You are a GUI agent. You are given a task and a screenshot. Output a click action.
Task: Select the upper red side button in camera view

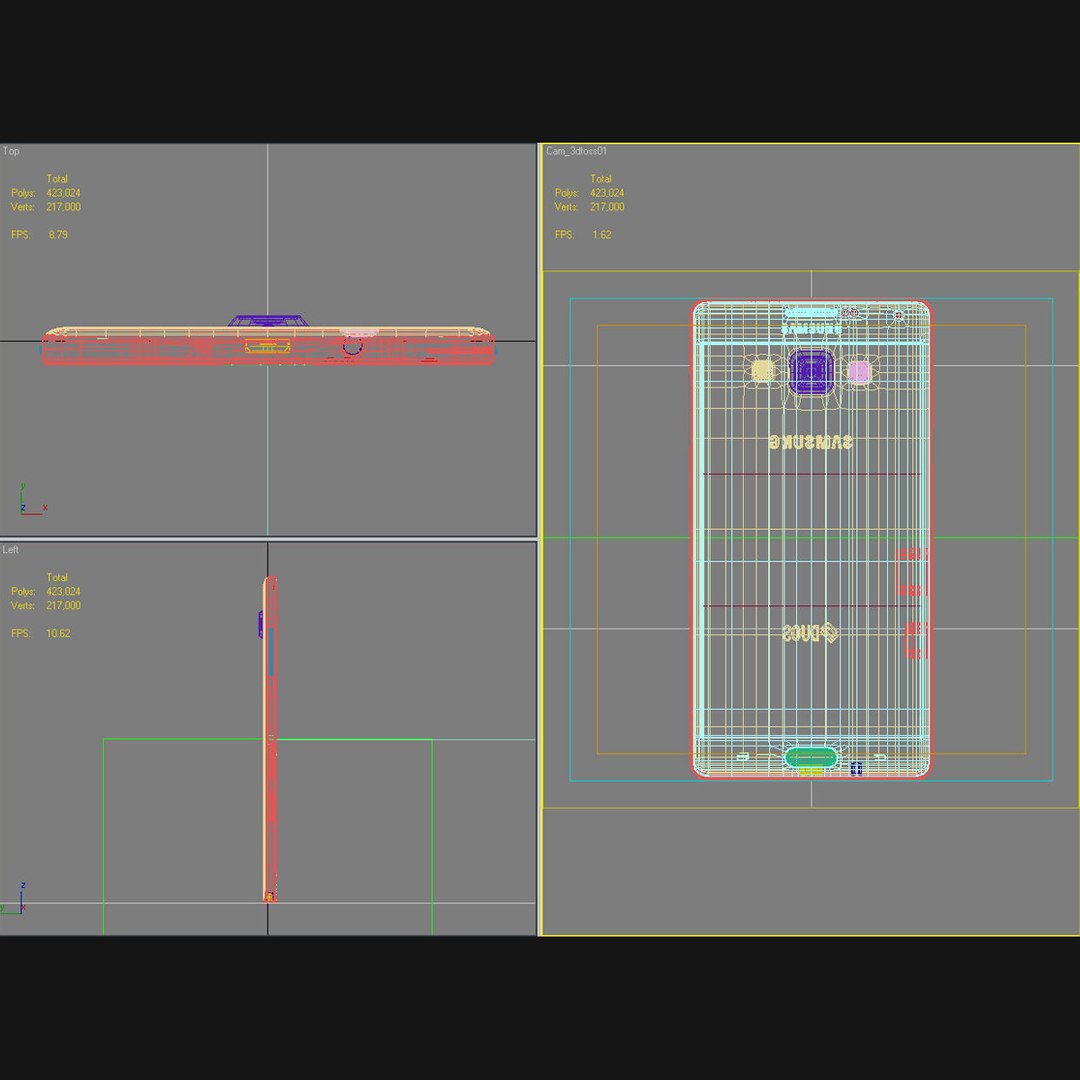pos(911,572)
